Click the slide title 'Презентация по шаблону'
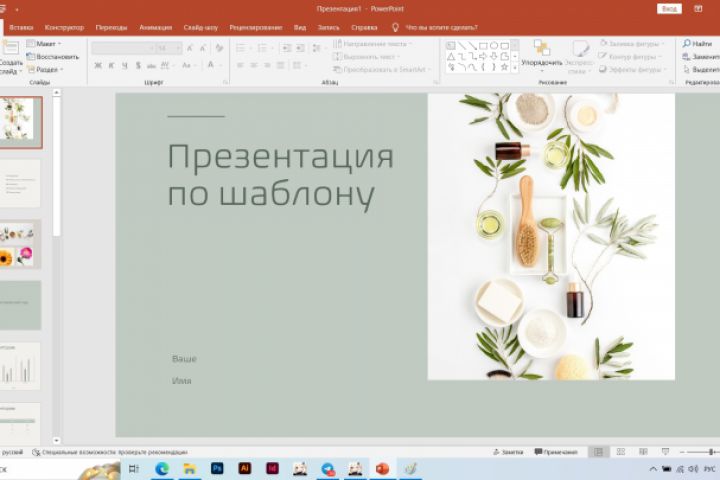Viewport: 720px width, 480px height. click(281, 175)
